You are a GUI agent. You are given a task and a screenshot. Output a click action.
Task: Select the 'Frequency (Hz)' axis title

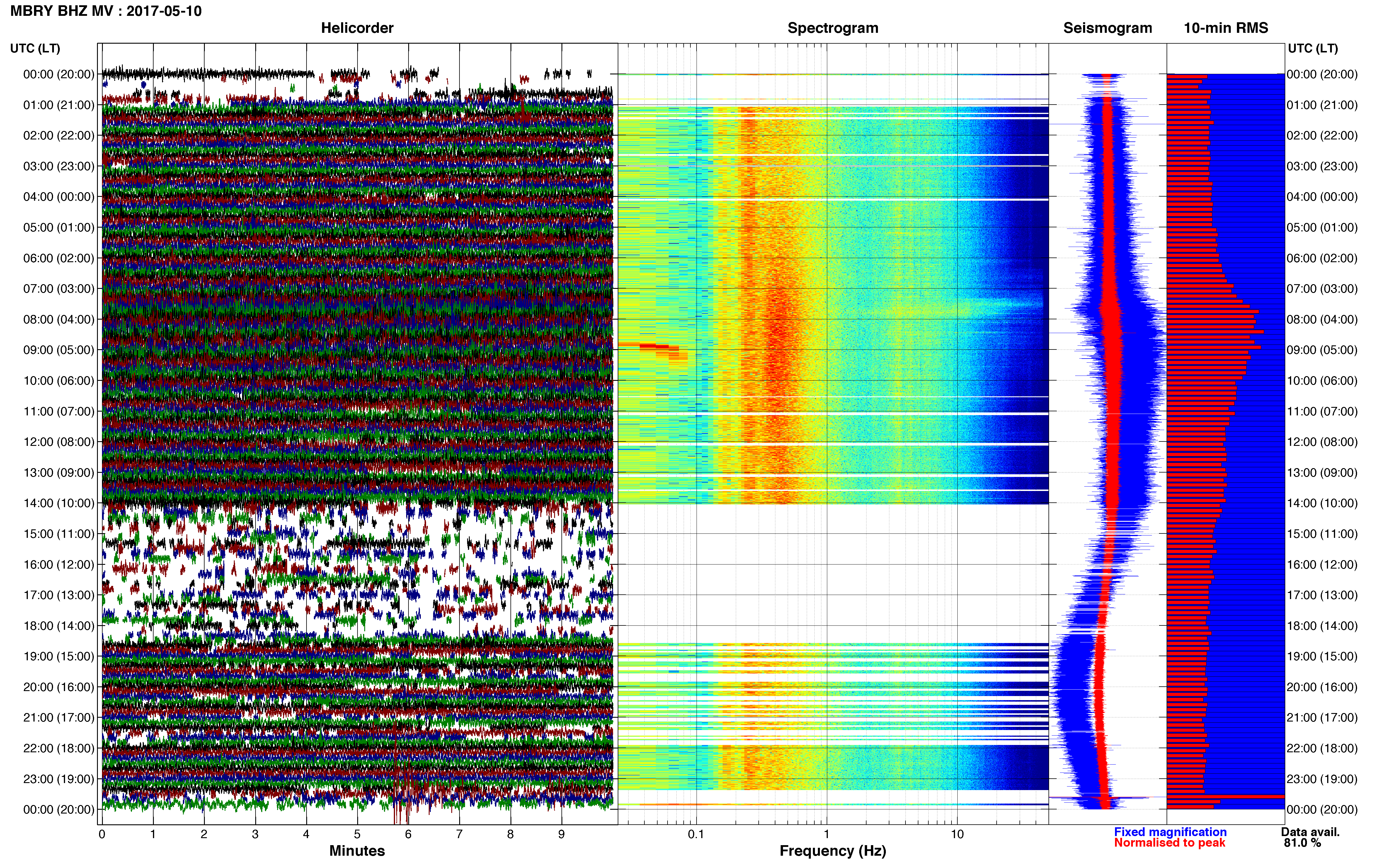(833, 851)
